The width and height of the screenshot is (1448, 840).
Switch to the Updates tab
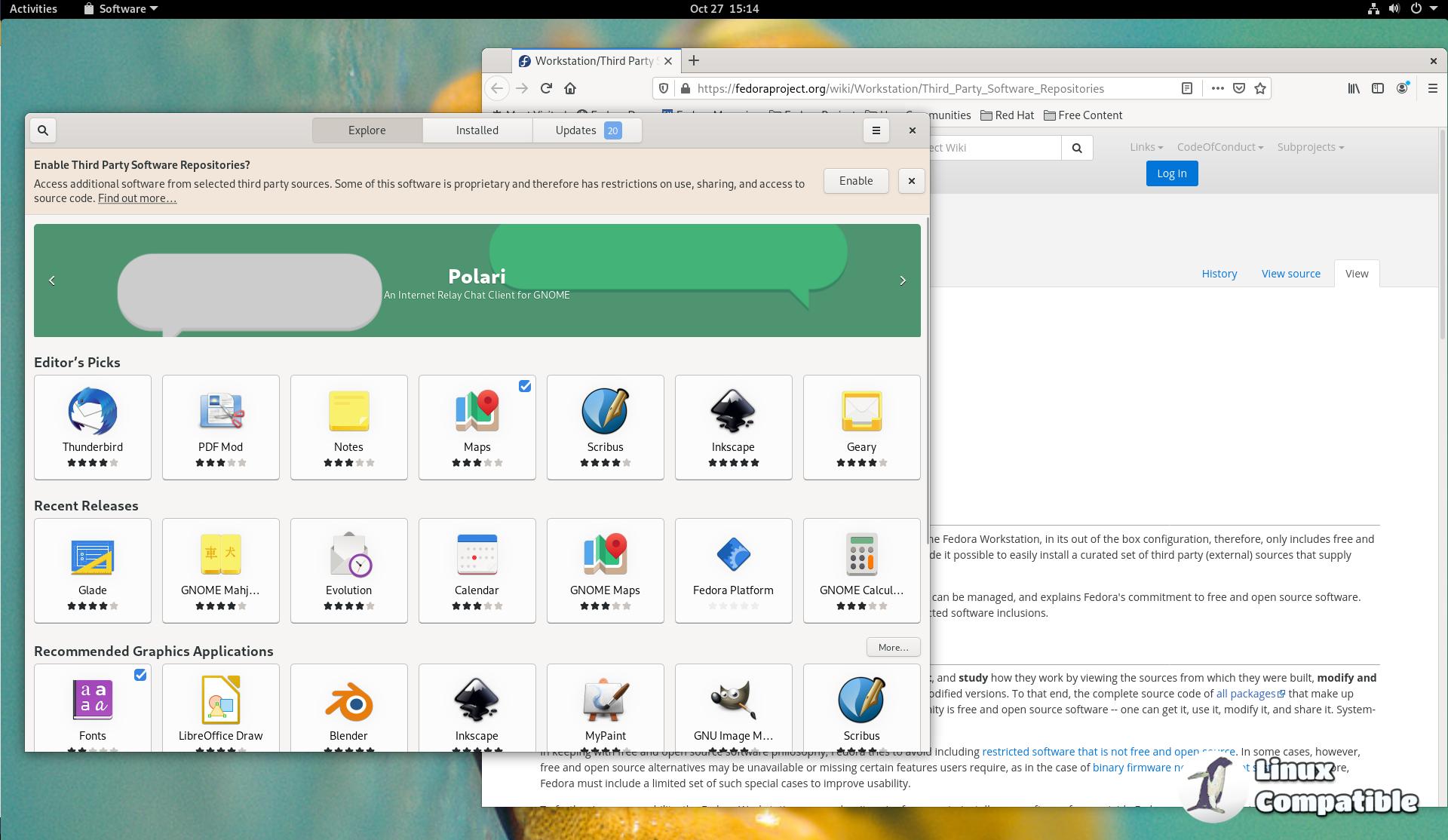(x=587, y=130)
